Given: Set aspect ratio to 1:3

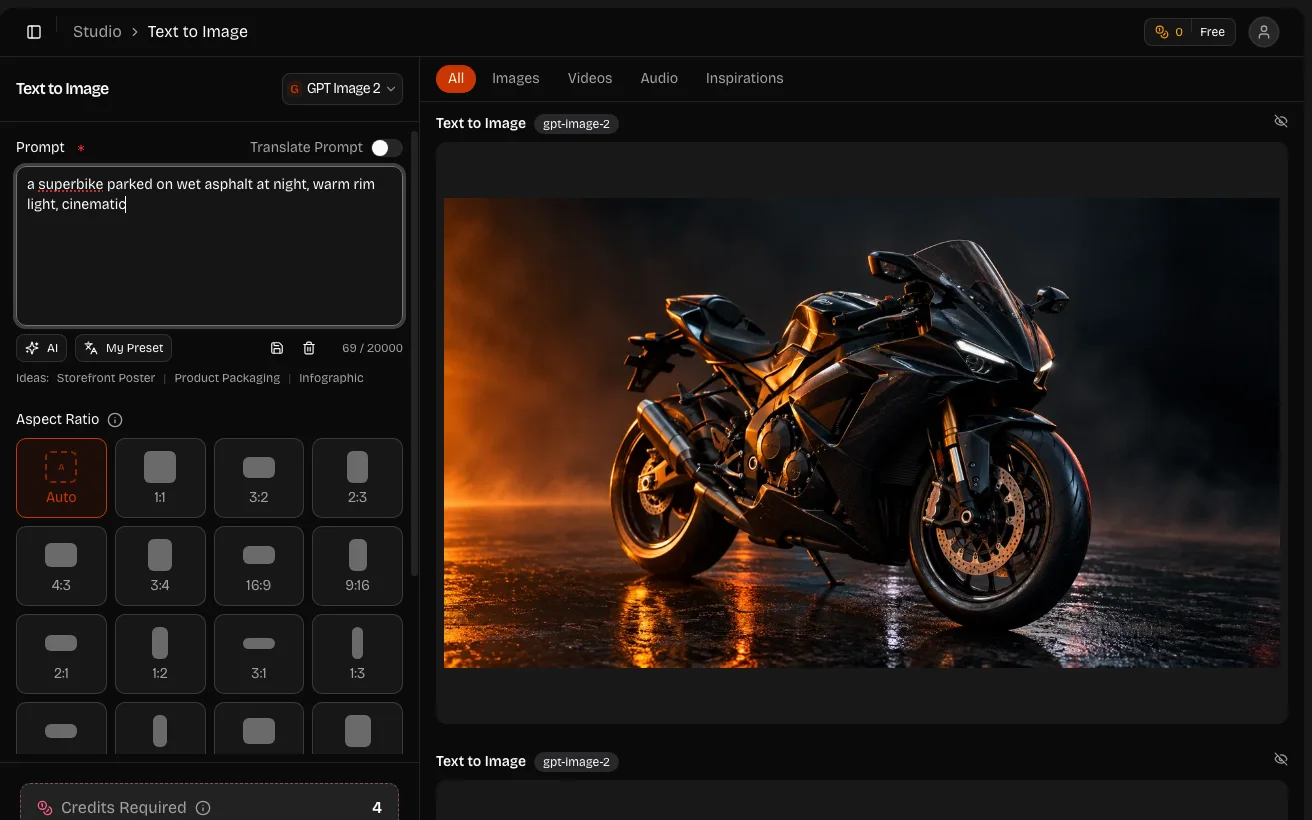Looking at the screenshot, I should pos(357,654).
